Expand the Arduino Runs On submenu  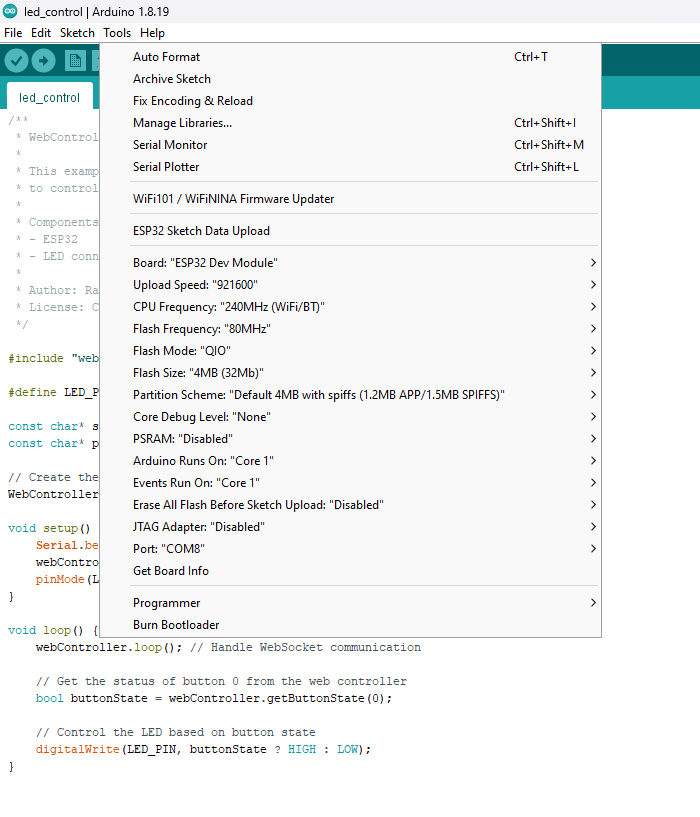point(350,461)
